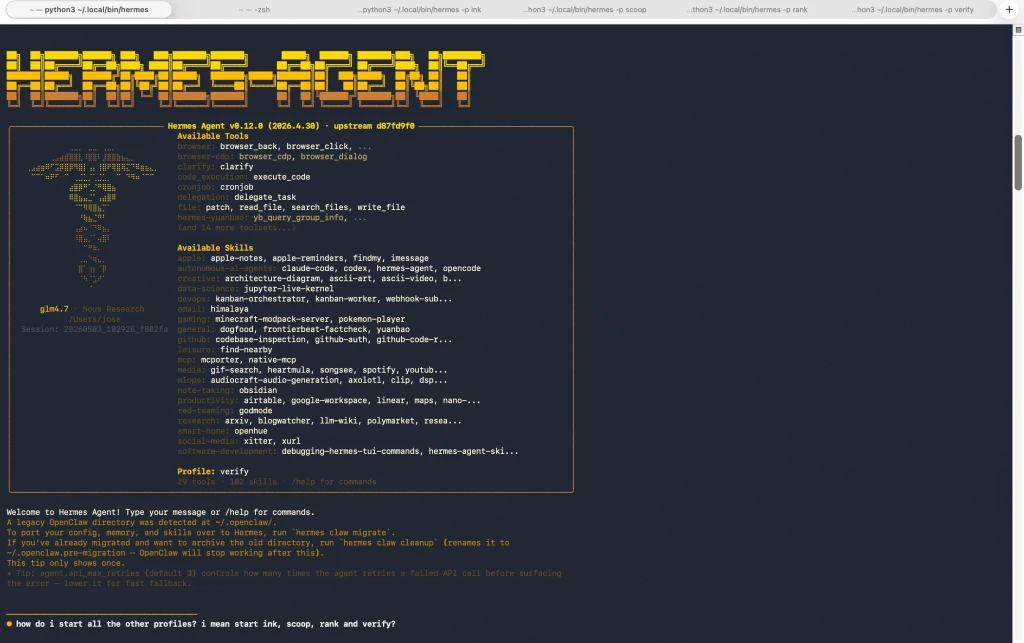Click the 'Available Tools' heading

[x=213, y=136]
